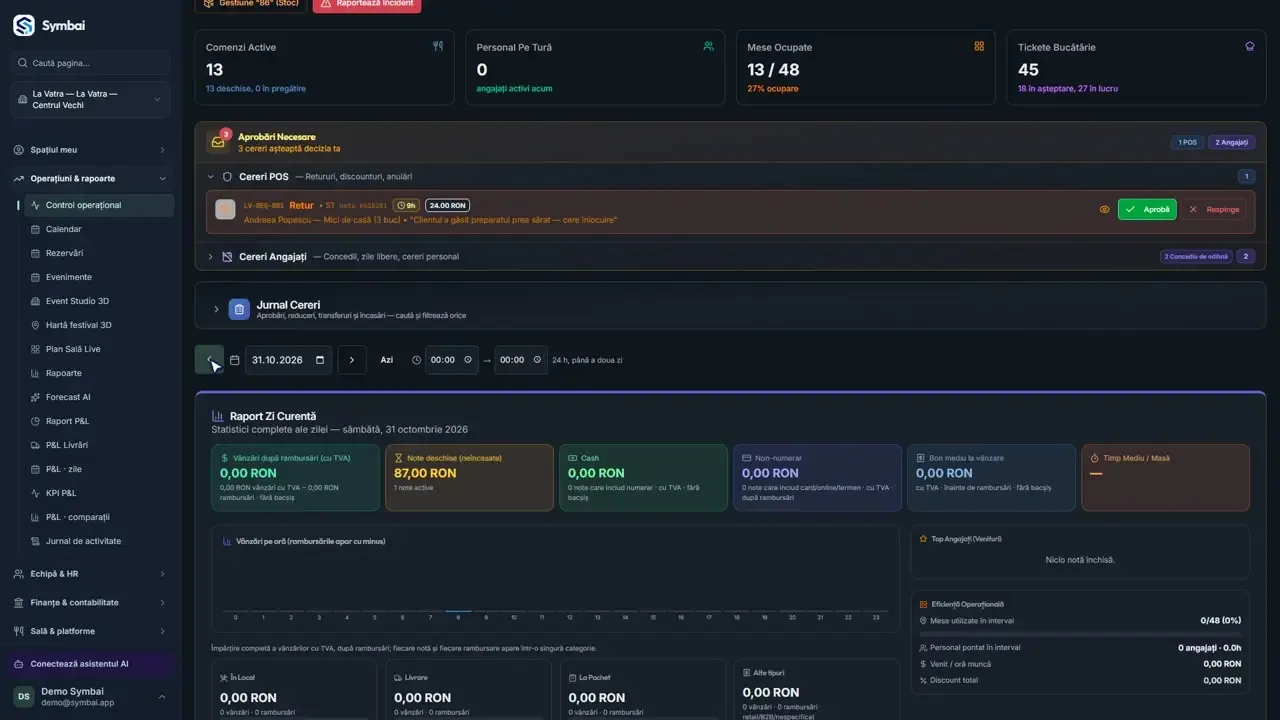The image size is (1280, 720).
Task: Open the La Vatra location selector
Action: [x=90, y=99]
